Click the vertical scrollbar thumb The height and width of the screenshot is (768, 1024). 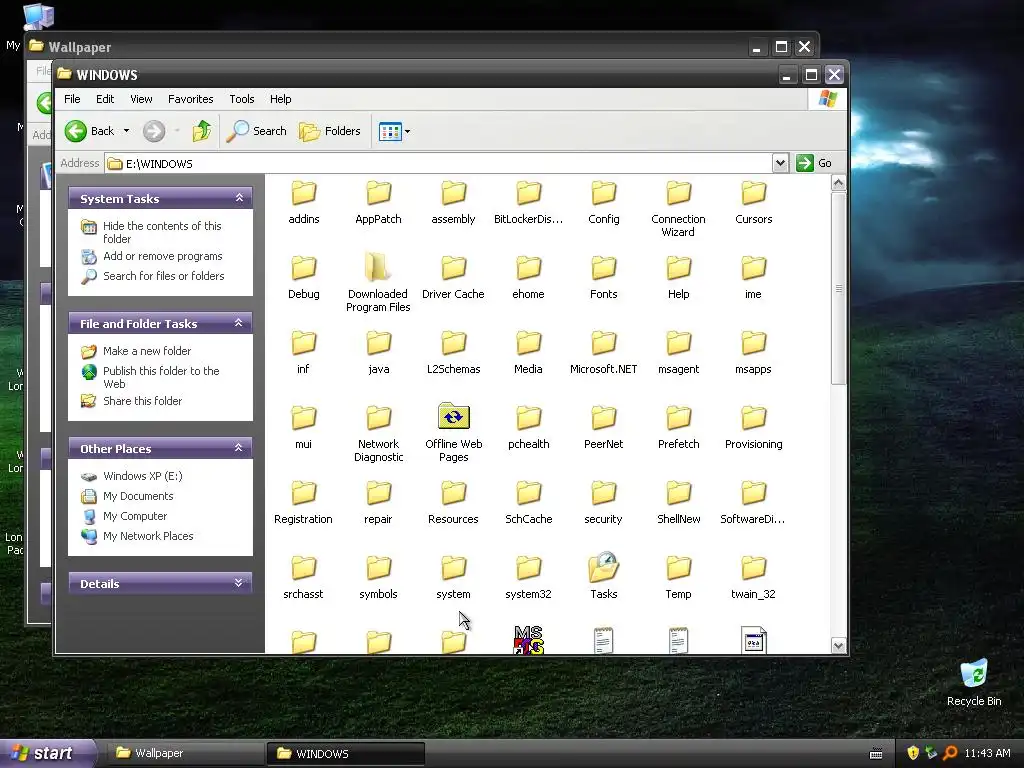839,288
